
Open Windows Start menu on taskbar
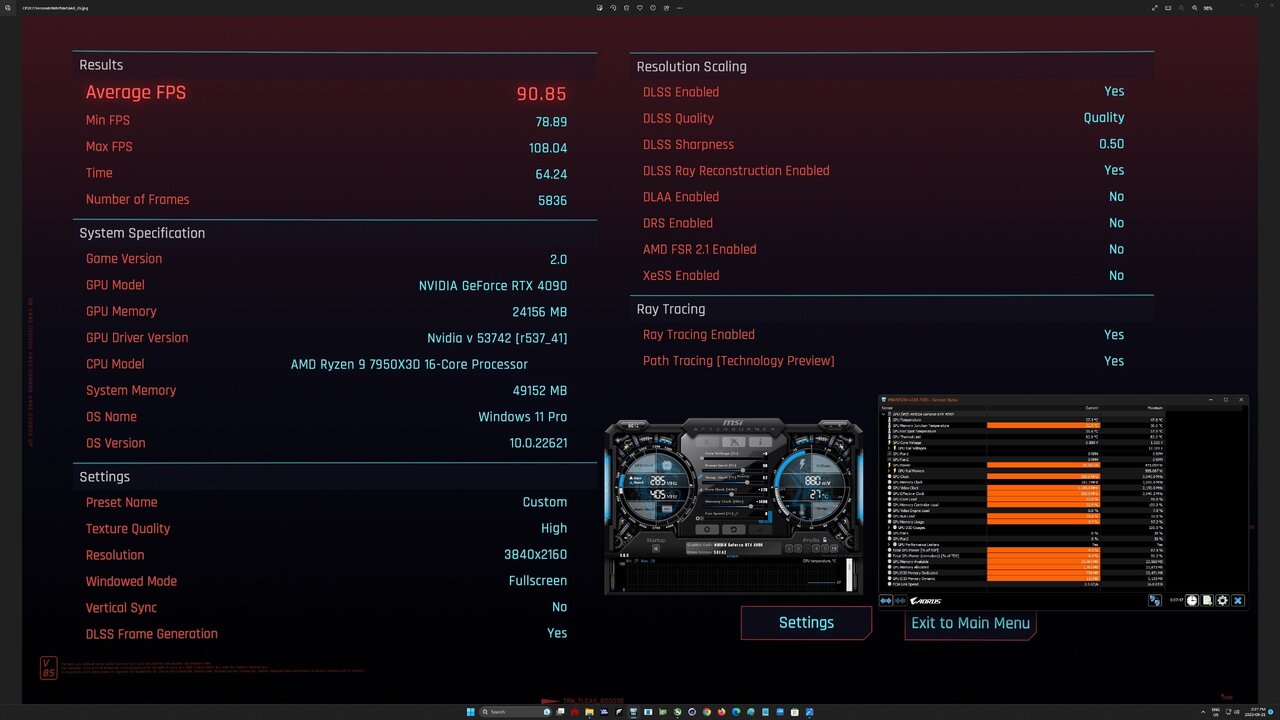(469, 712)
